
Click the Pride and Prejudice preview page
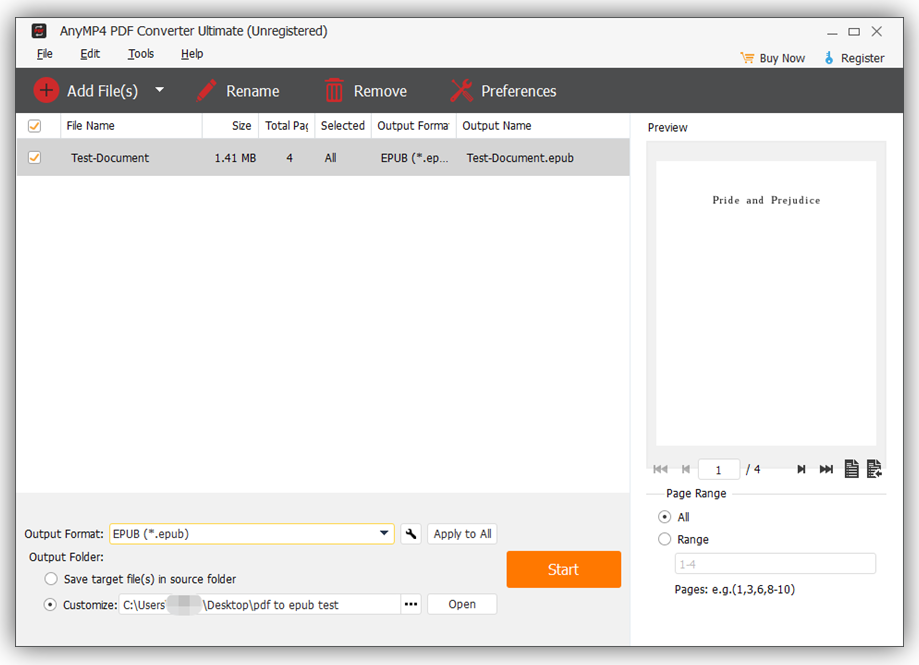click(x=766, y=303)
